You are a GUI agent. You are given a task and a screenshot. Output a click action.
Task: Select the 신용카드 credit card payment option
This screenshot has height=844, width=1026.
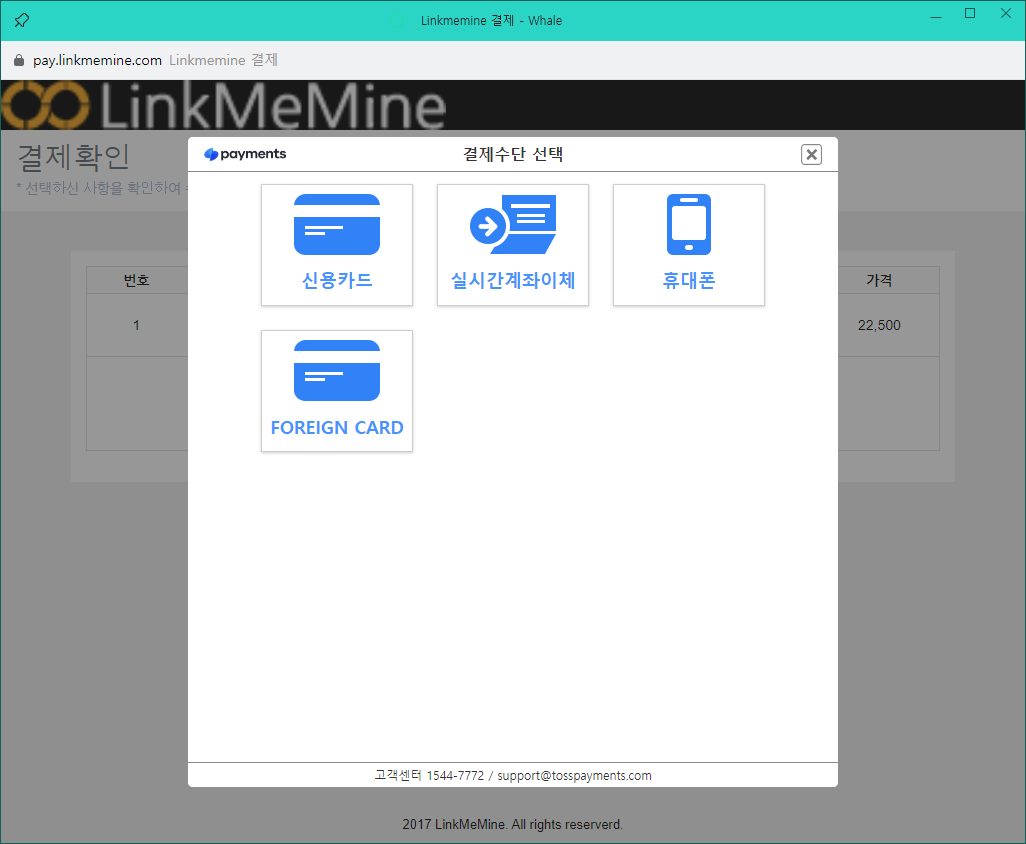point(337,245)
